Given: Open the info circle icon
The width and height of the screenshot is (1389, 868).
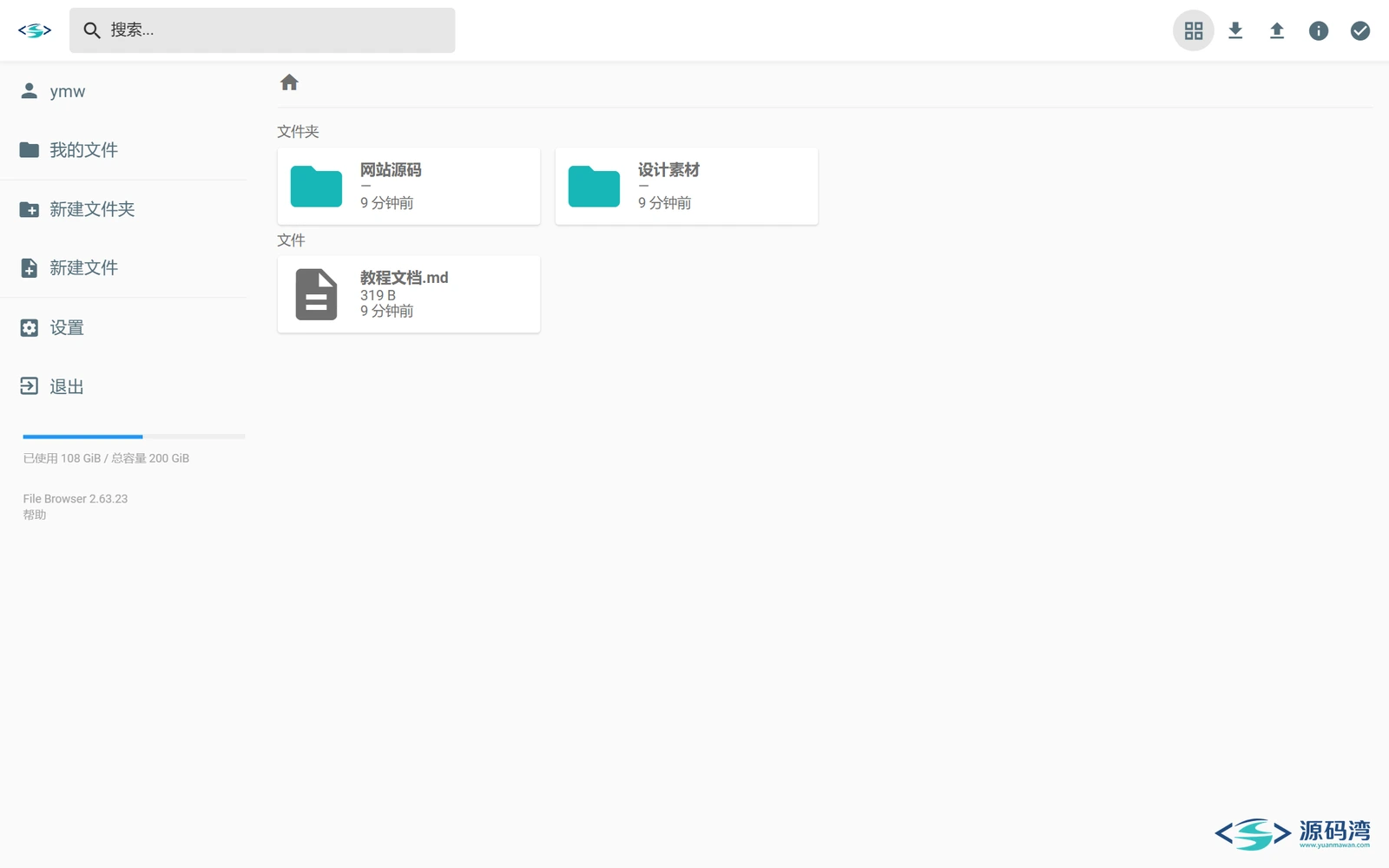Looking at the screenshot, I should click(x=1319, y=30).
